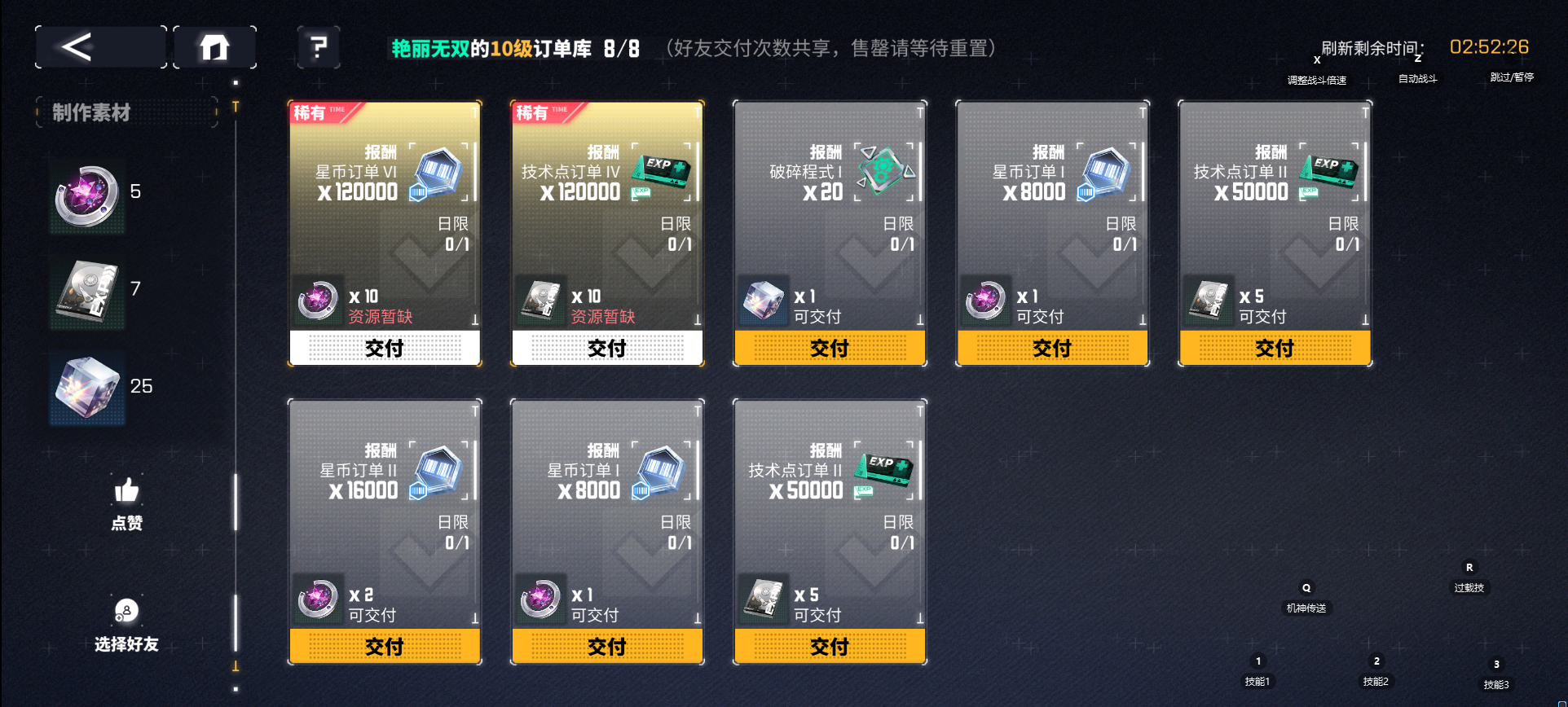Image resolution: width=1568 pixels, height=707 pixels.
Task: Deliver the 星币订单 II x16000 order
Action: pos(385,646)
